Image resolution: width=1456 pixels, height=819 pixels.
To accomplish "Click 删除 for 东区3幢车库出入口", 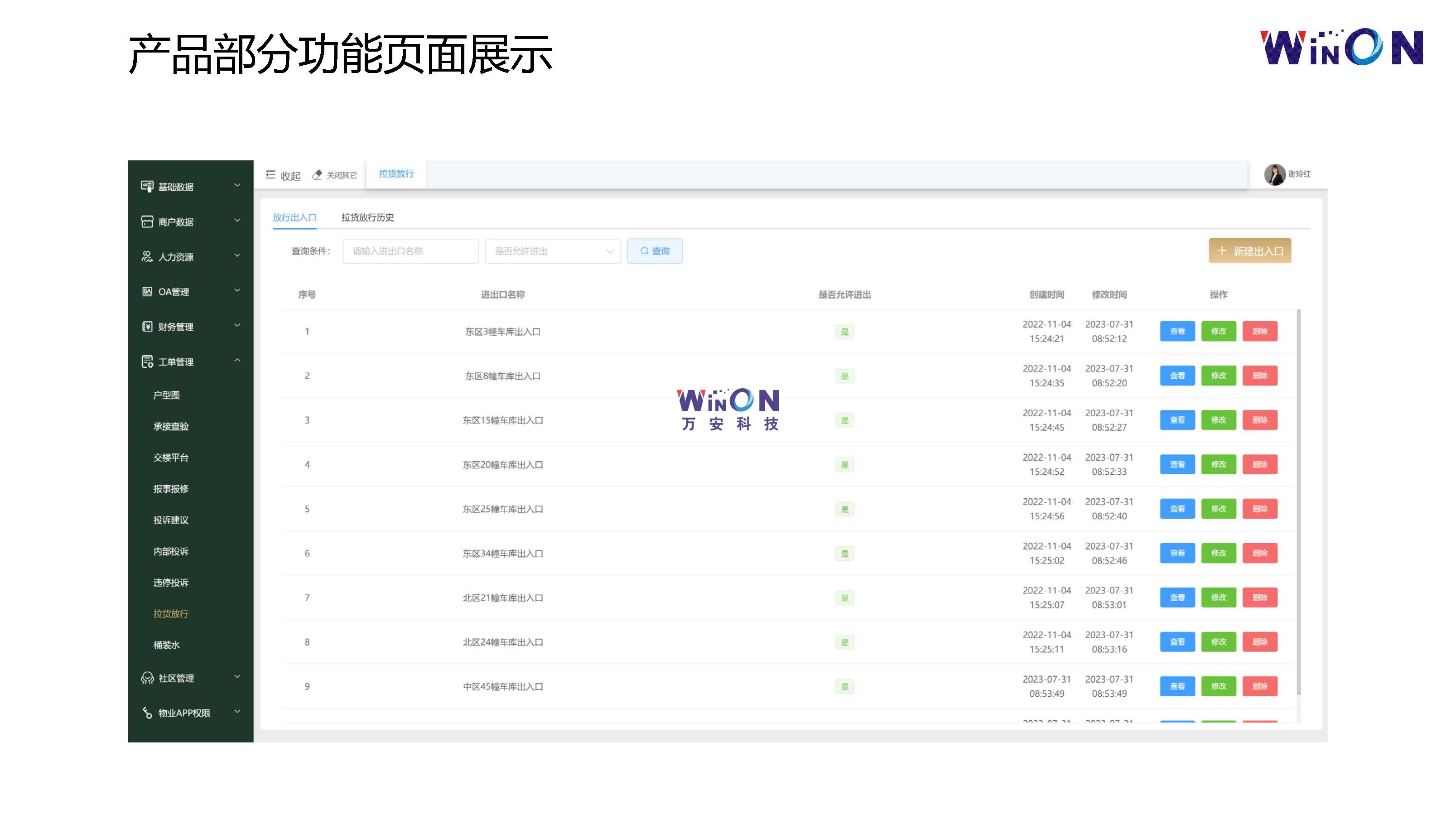I will [1260, 331].
